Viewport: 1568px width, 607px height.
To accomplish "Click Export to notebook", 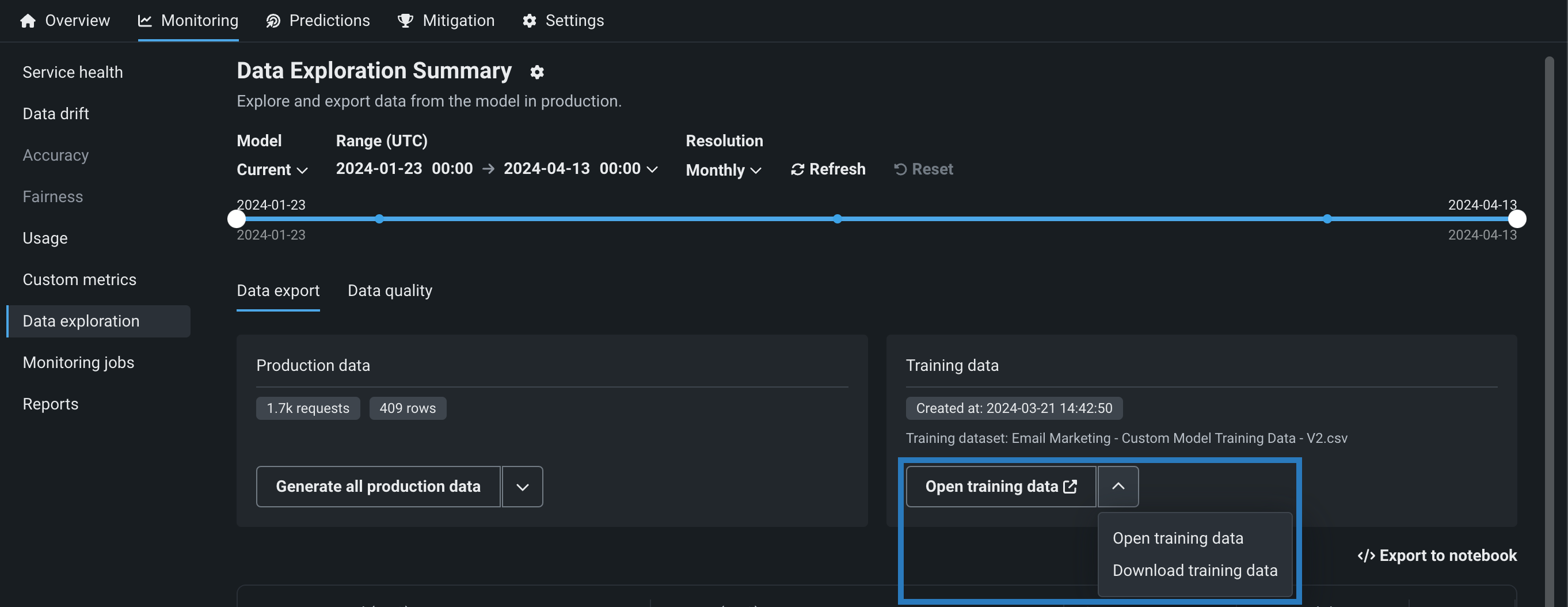I will tap(1437, 555).
